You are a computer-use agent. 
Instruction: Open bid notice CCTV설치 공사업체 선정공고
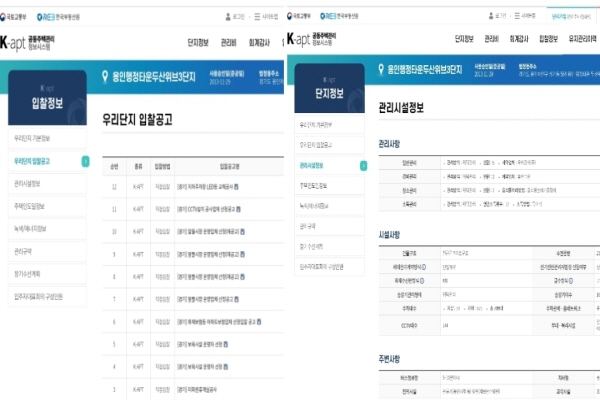206,209
